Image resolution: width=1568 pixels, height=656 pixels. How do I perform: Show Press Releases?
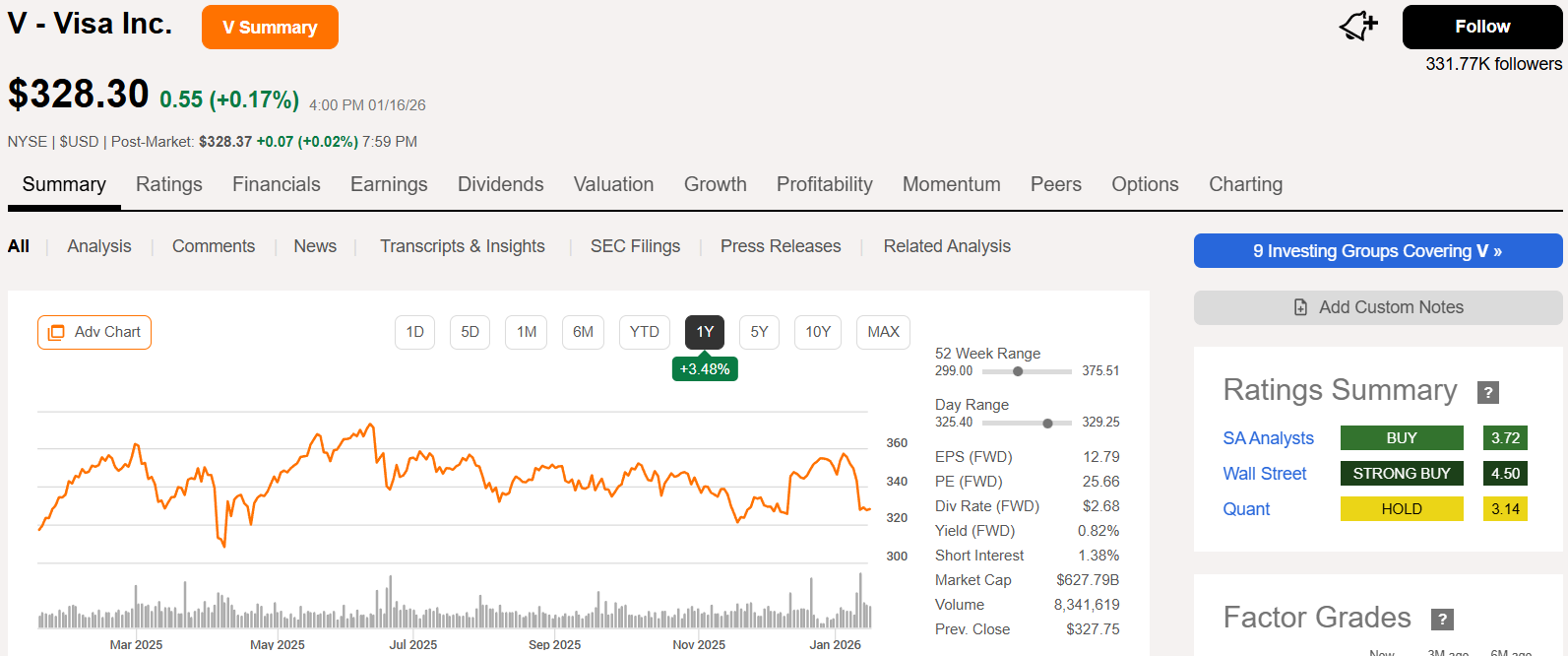click(x=781, y=246)
